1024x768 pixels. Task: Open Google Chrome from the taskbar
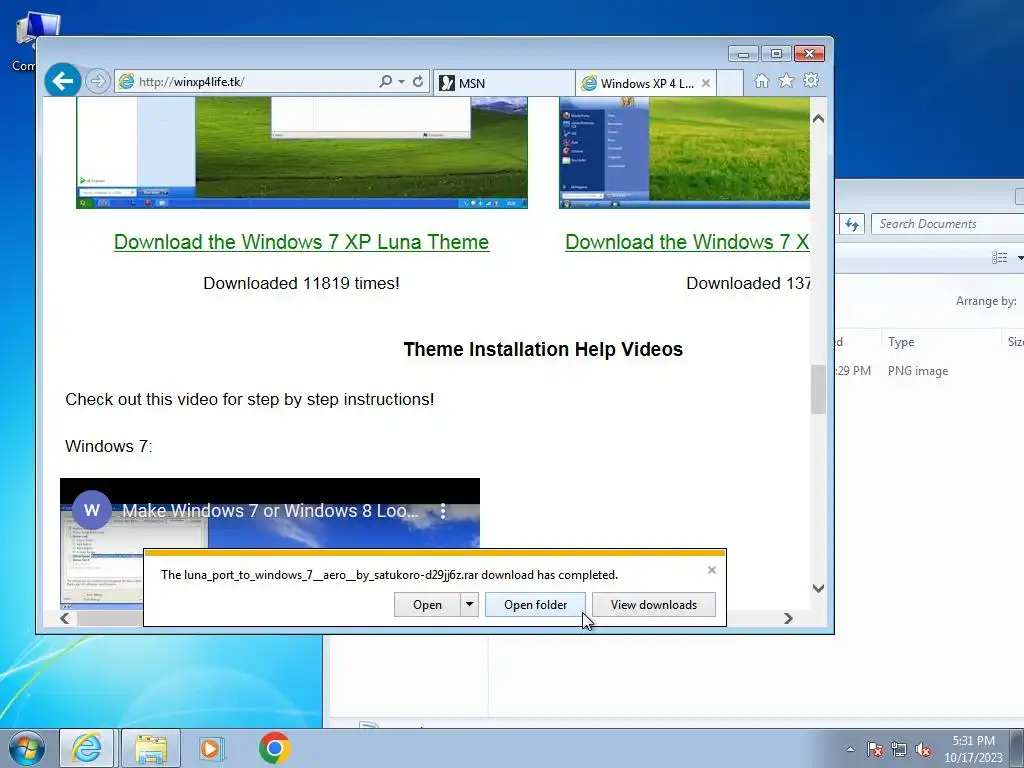[275, 748]
